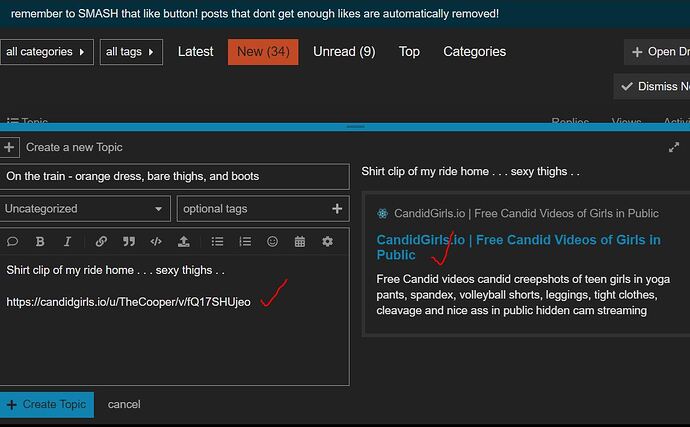Switch to the Latest tab

[x=195, y=52]
